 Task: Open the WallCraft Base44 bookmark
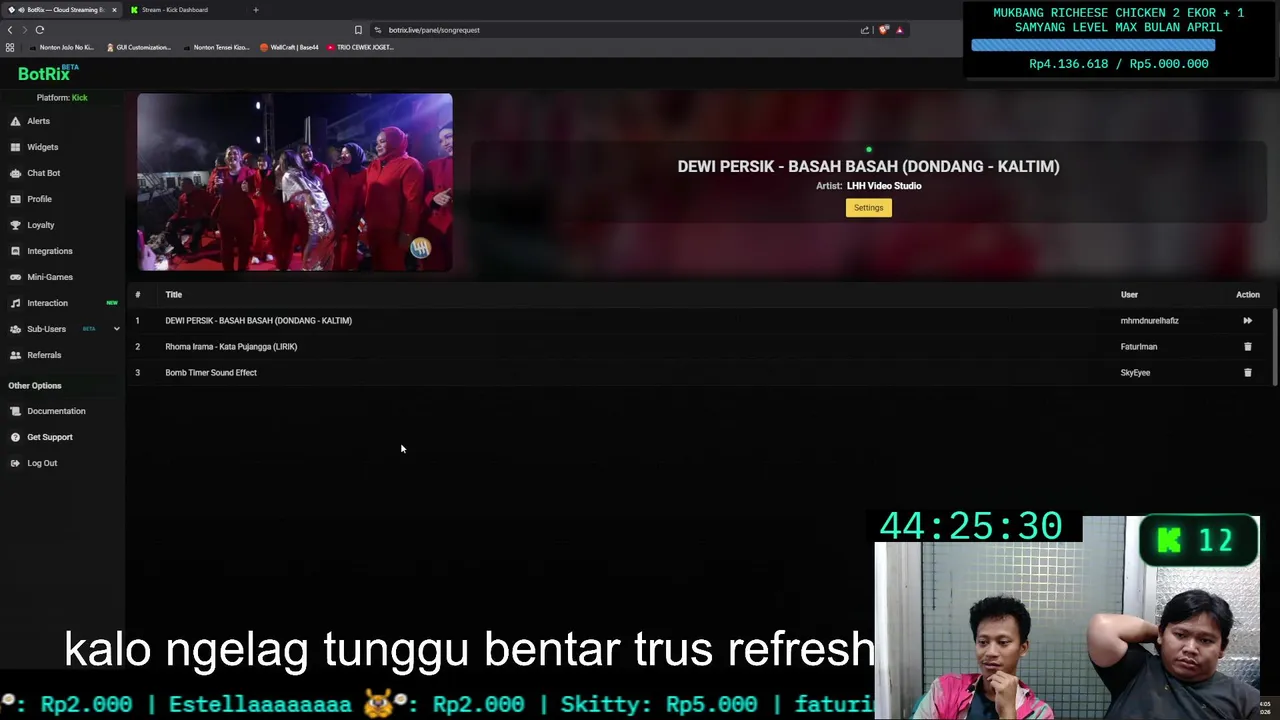click(x=290, y=47)
